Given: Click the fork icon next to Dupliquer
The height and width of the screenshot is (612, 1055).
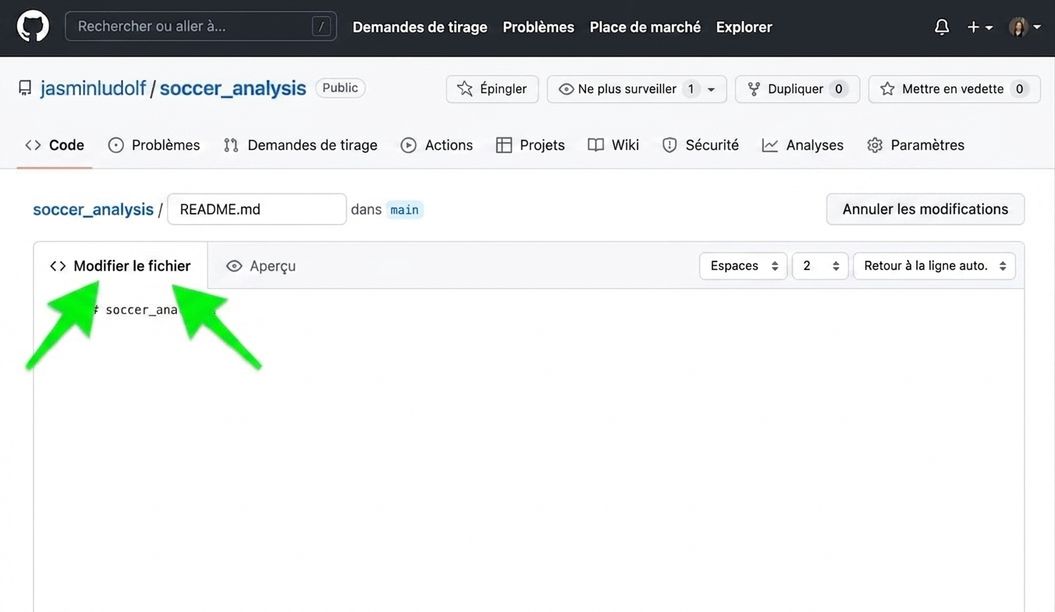Looking at the screenshot, I should pyautogui.click(x=754, y=89).
